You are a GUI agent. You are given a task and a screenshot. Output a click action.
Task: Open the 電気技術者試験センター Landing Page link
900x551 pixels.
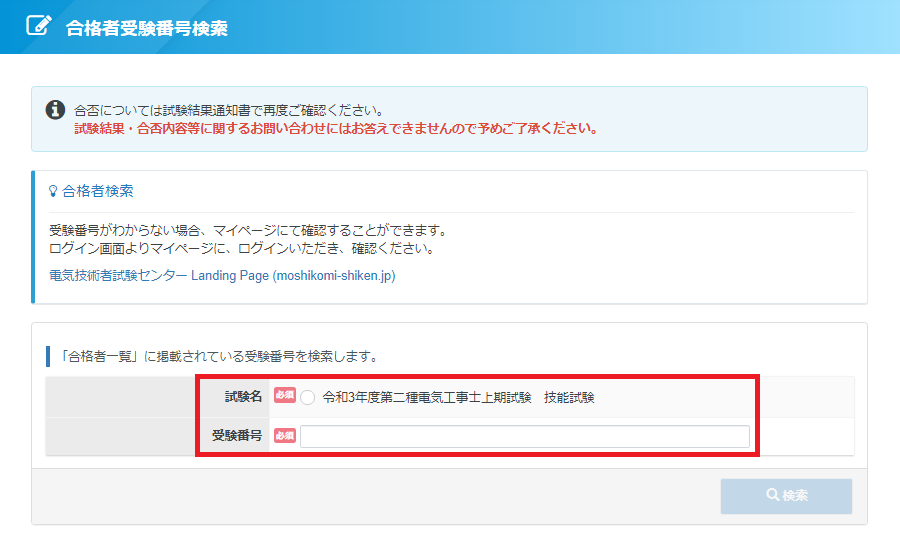pyautogui.click(x=222, y=275)
